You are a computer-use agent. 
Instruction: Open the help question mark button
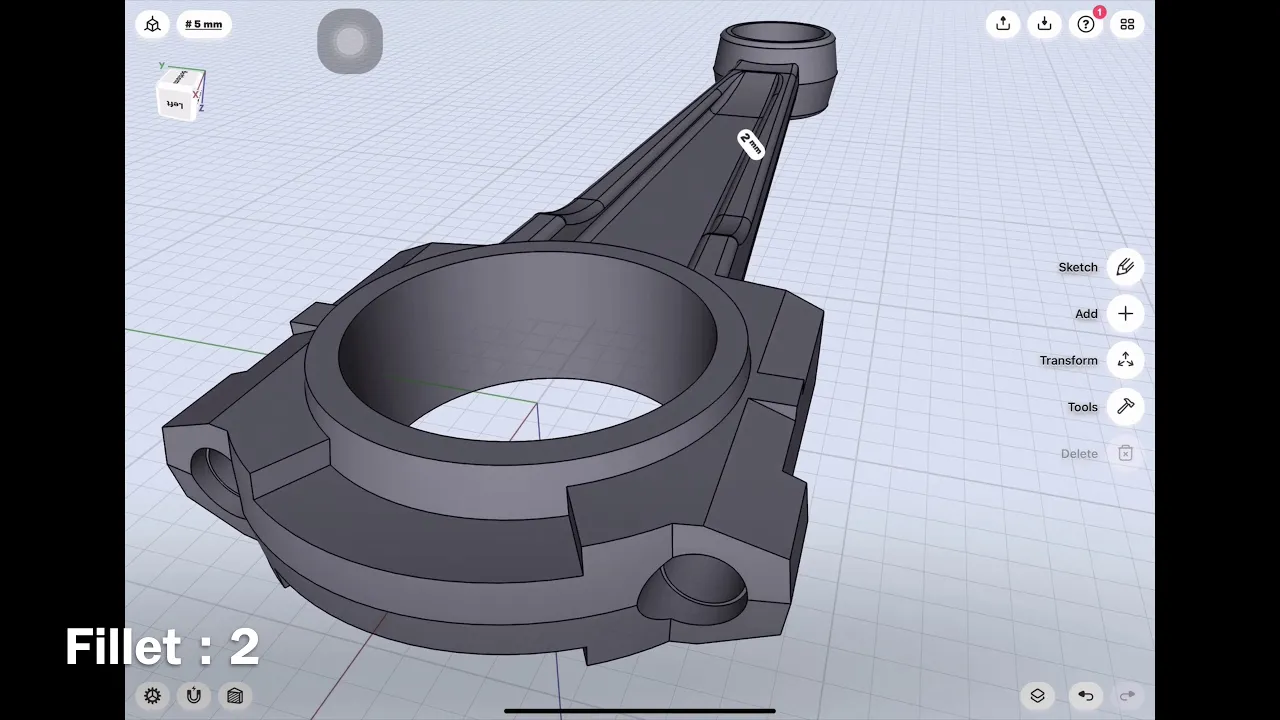coord(1086,24)
